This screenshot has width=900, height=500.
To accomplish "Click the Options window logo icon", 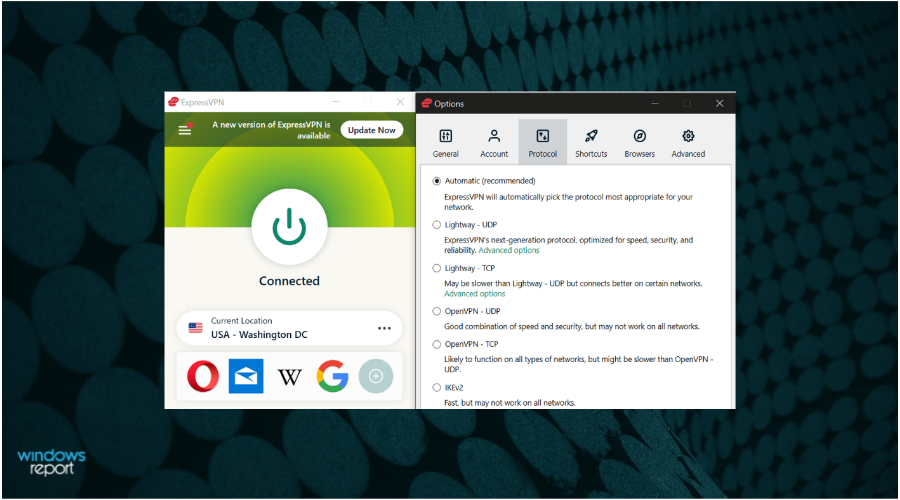I will [426, 103].
